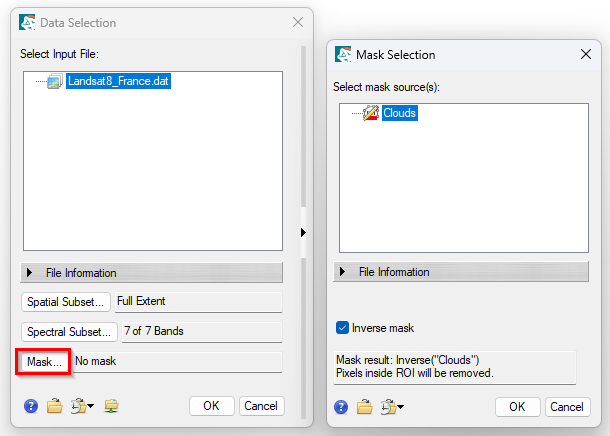
Task: Expand File Information in Data Selection
Action: [x=30, y=273]
